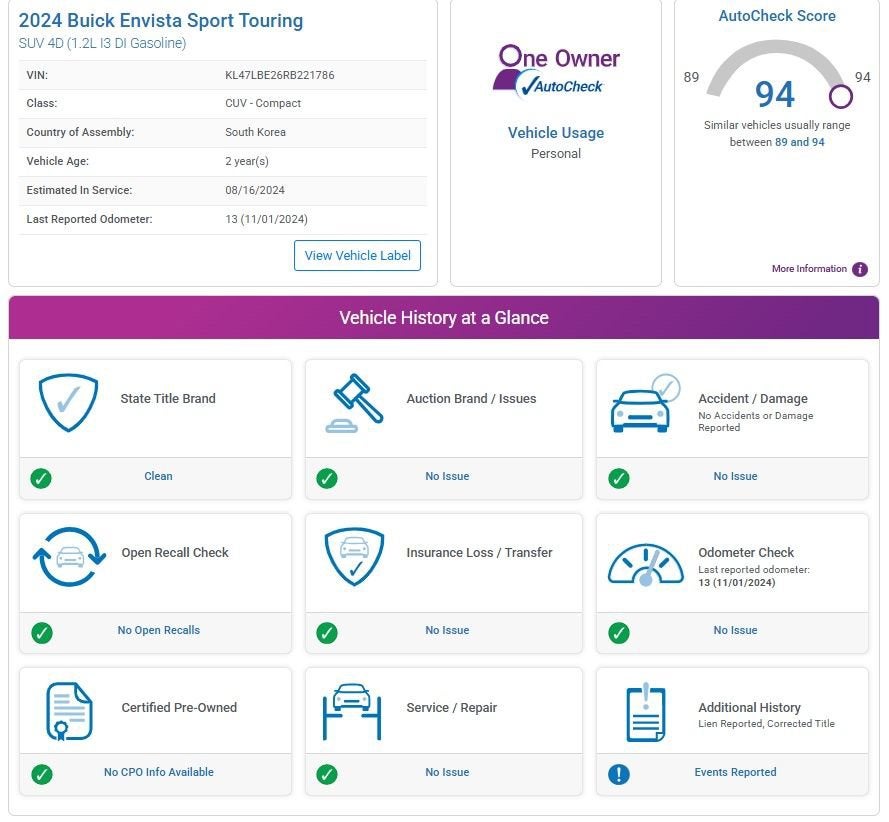889x822 pixels.
Task: Click the Service / Repair label
Action: click(x=451, y=707)
